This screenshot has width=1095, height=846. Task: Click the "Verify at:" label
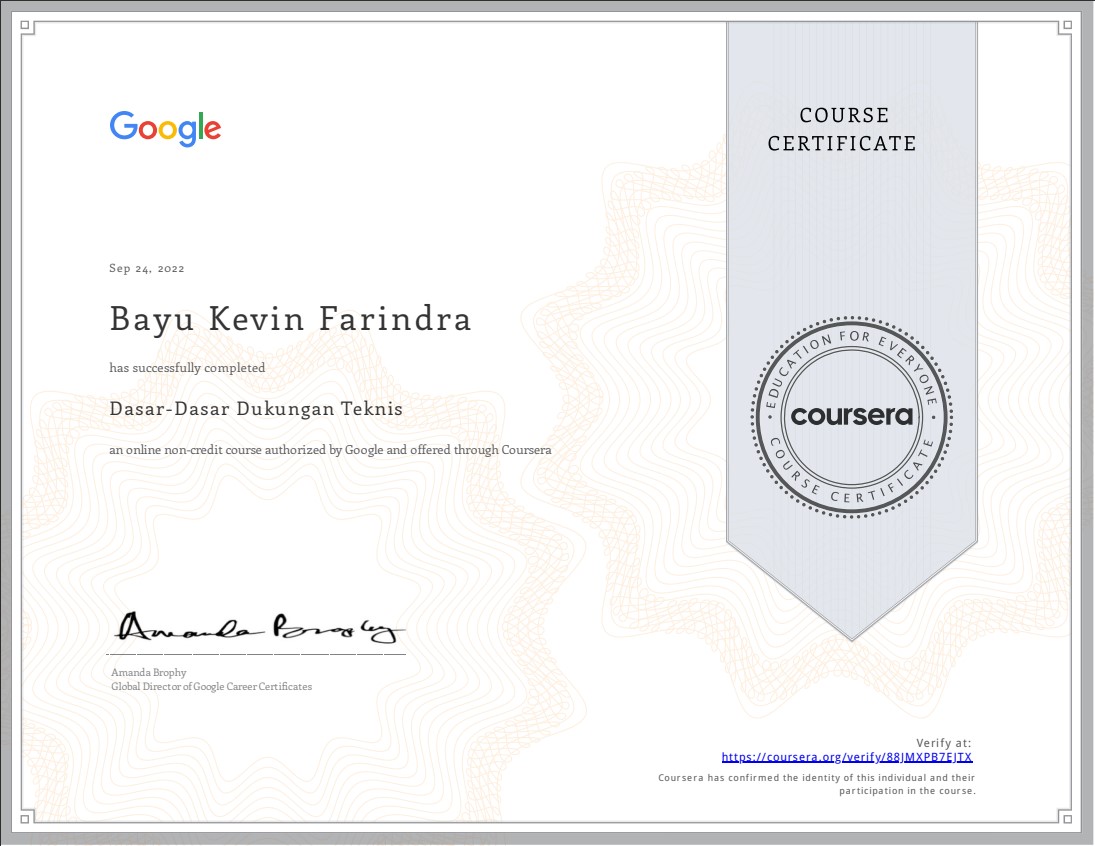[x=944, y=743]
